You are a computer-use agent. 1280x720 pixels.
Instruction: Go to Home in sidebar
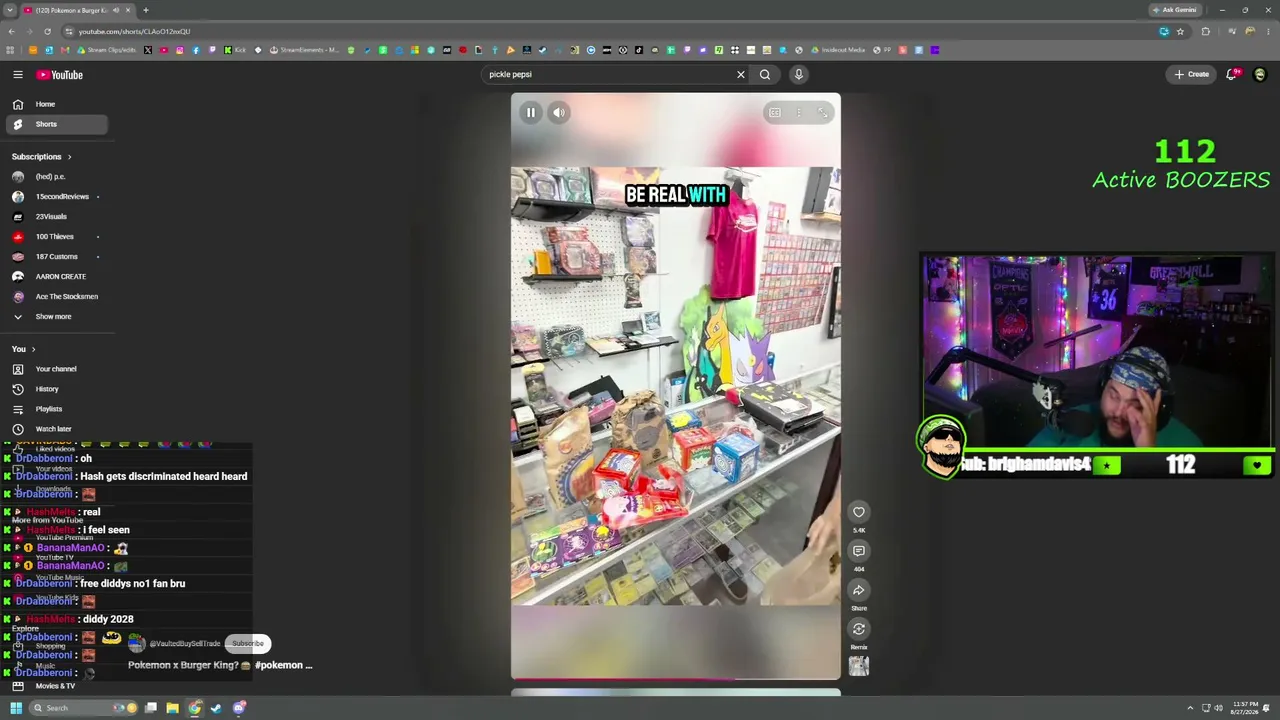coord(55,104)
